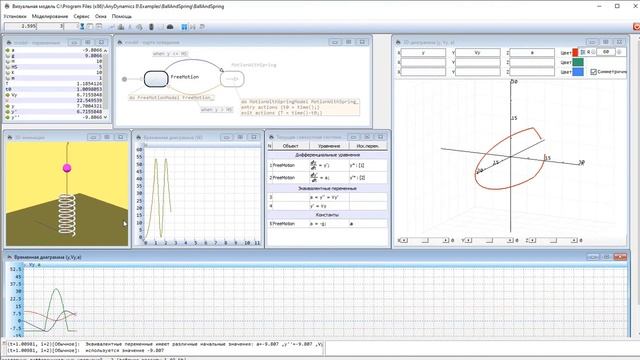Click the empty third-row Z field
This screenshot has height=360, width=640.
click(x=532, y=72)
